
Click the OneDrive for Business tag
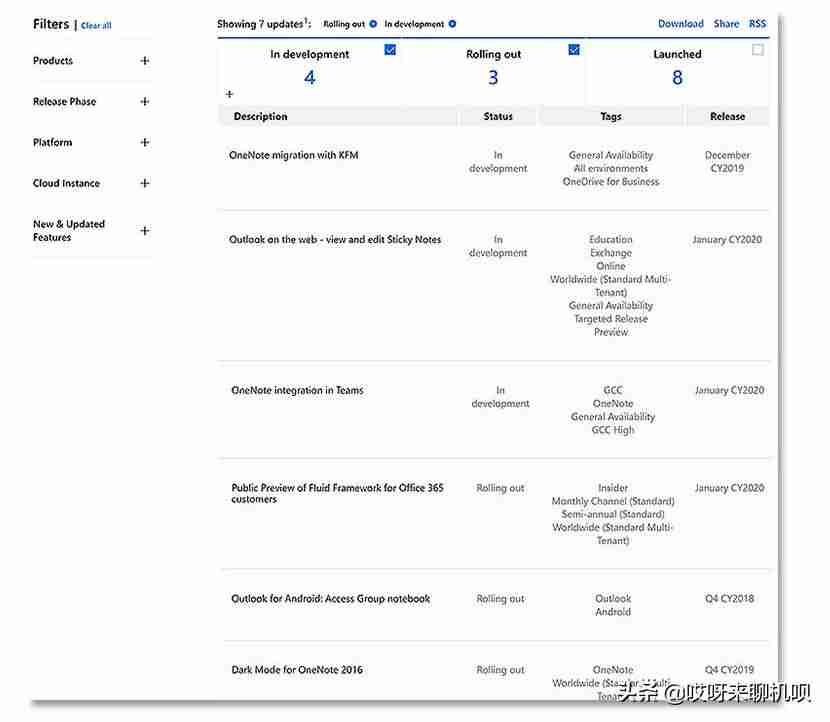(x=611, y=182)
